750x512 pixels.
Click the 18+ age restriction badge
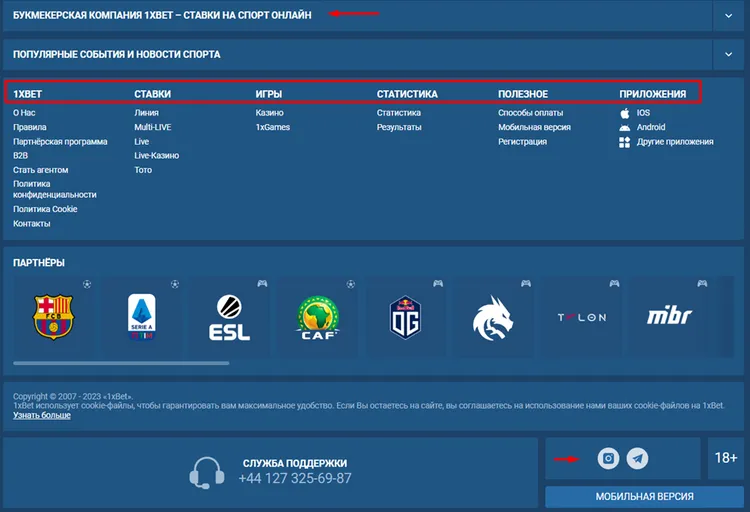[x=726, y=458]
